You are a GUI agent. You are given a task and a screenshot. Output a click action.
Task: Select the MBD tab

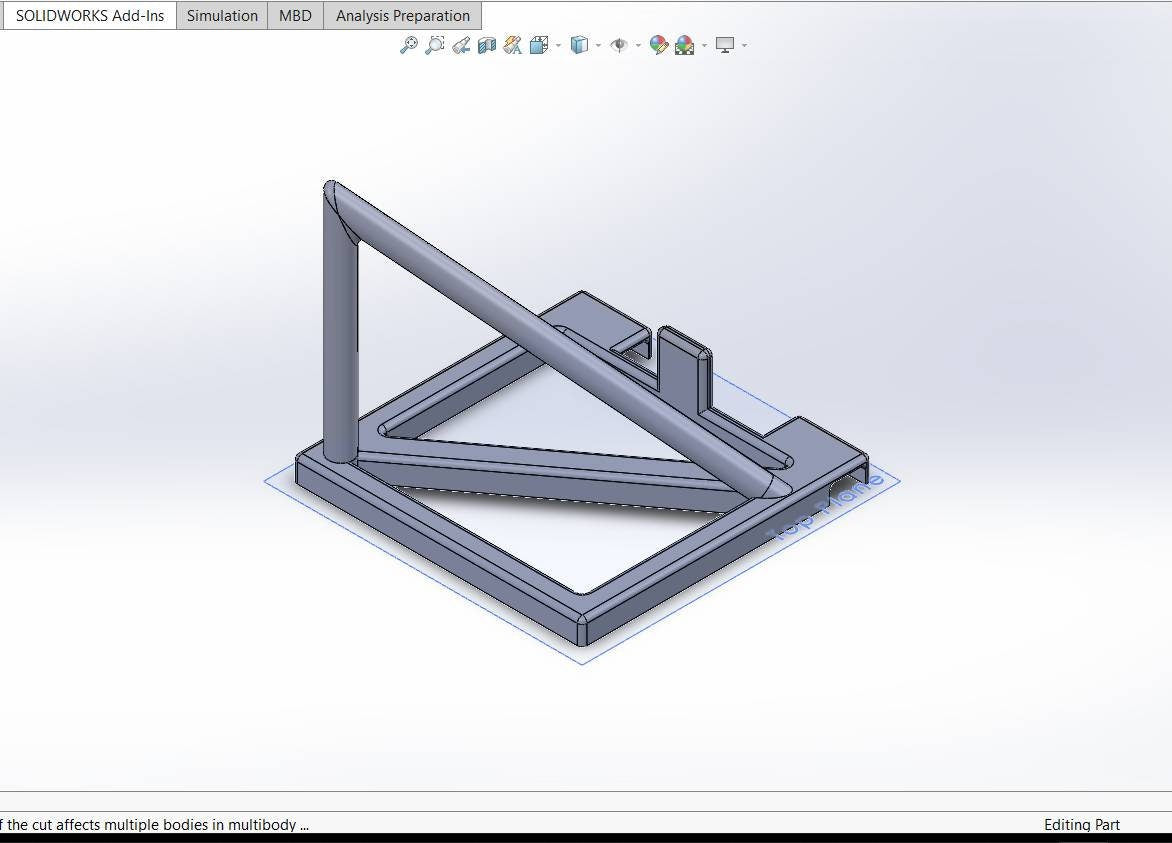[295, 16]
